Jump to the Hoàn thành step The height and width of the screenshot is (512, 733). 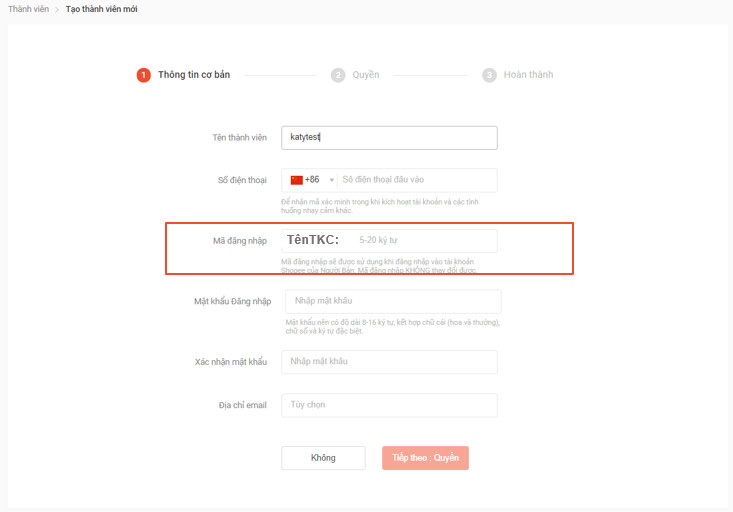click(x=528, y=75)
